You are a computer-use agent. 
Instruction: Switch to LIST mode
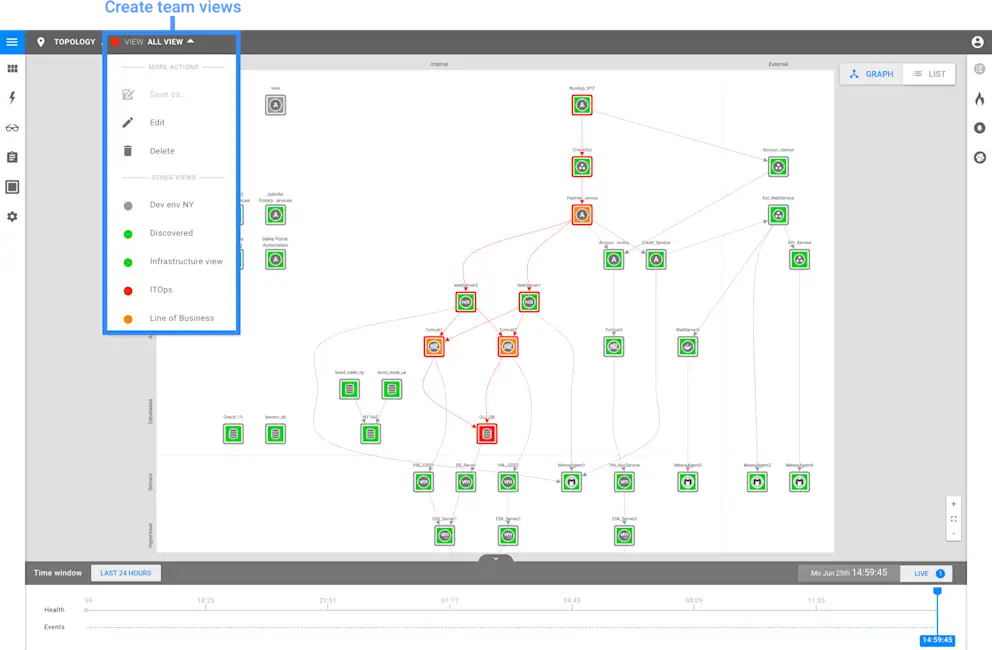(x=929, y=73)
